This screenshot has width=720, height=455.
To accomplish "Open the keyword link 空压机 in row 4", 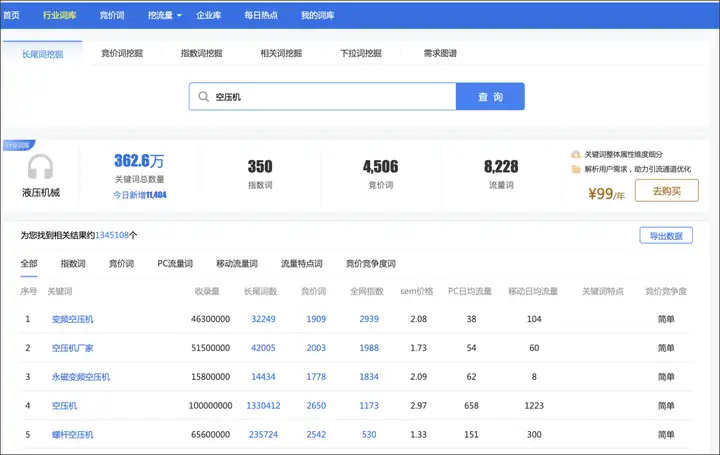I will (64, 406).
